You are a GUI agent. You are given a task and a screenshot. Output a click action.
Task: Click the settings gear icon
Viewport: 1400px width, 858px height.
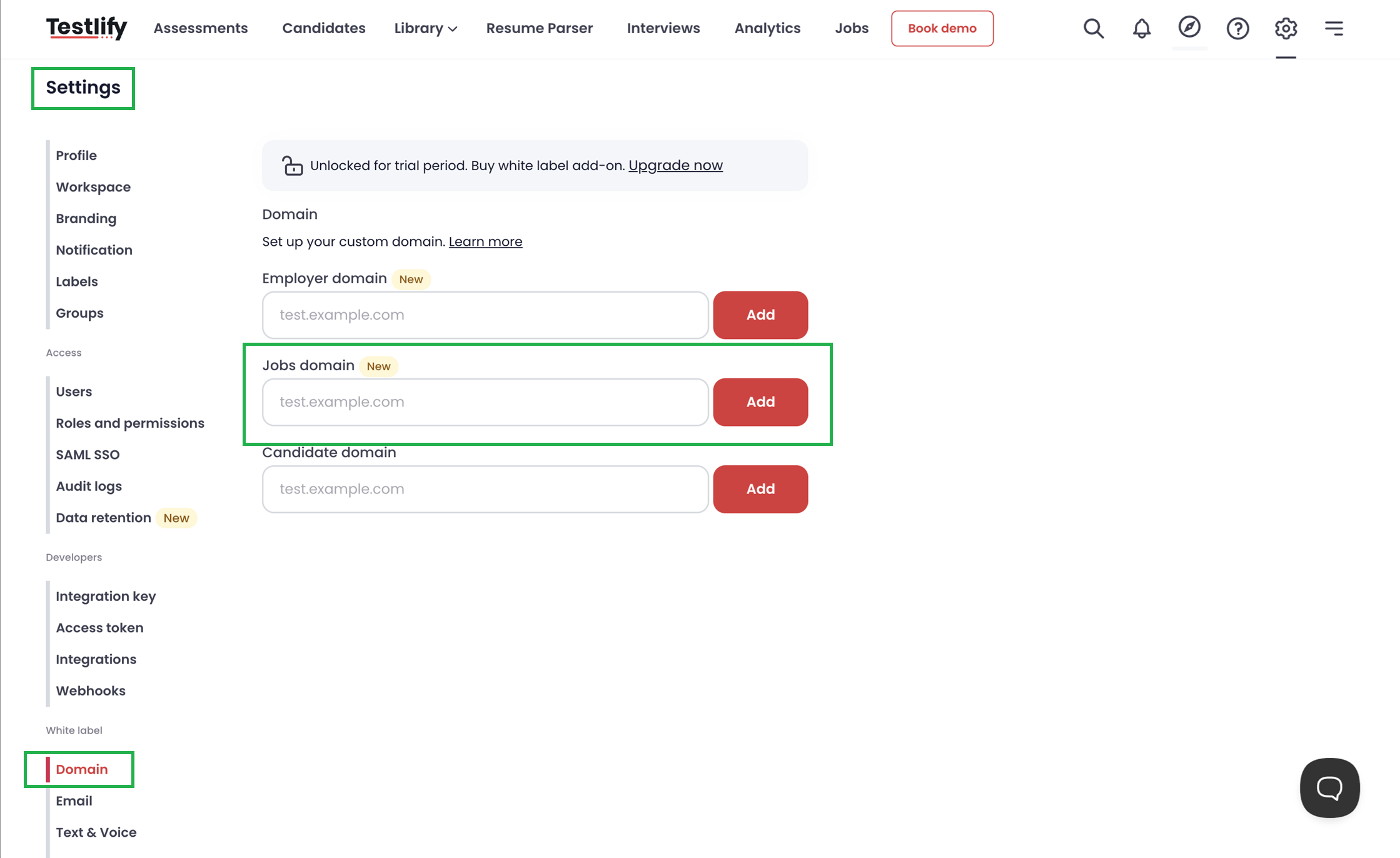1286,28
